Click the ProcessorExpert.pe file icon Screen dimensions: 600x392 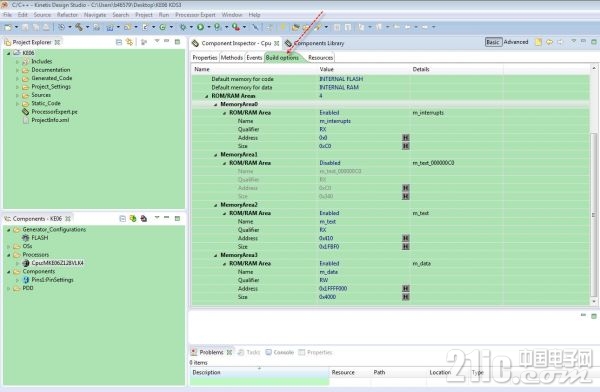[x=25, y=112]
